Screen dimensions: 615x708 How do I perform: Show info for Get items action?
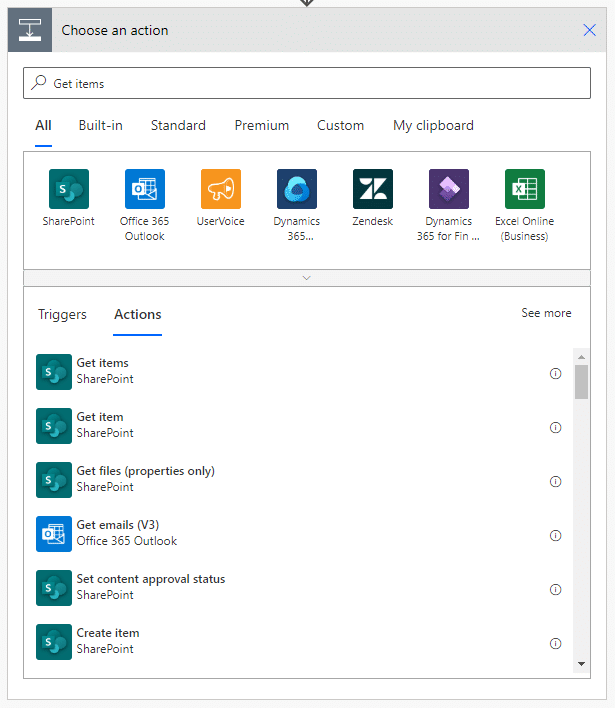click(x=555, y=373)
